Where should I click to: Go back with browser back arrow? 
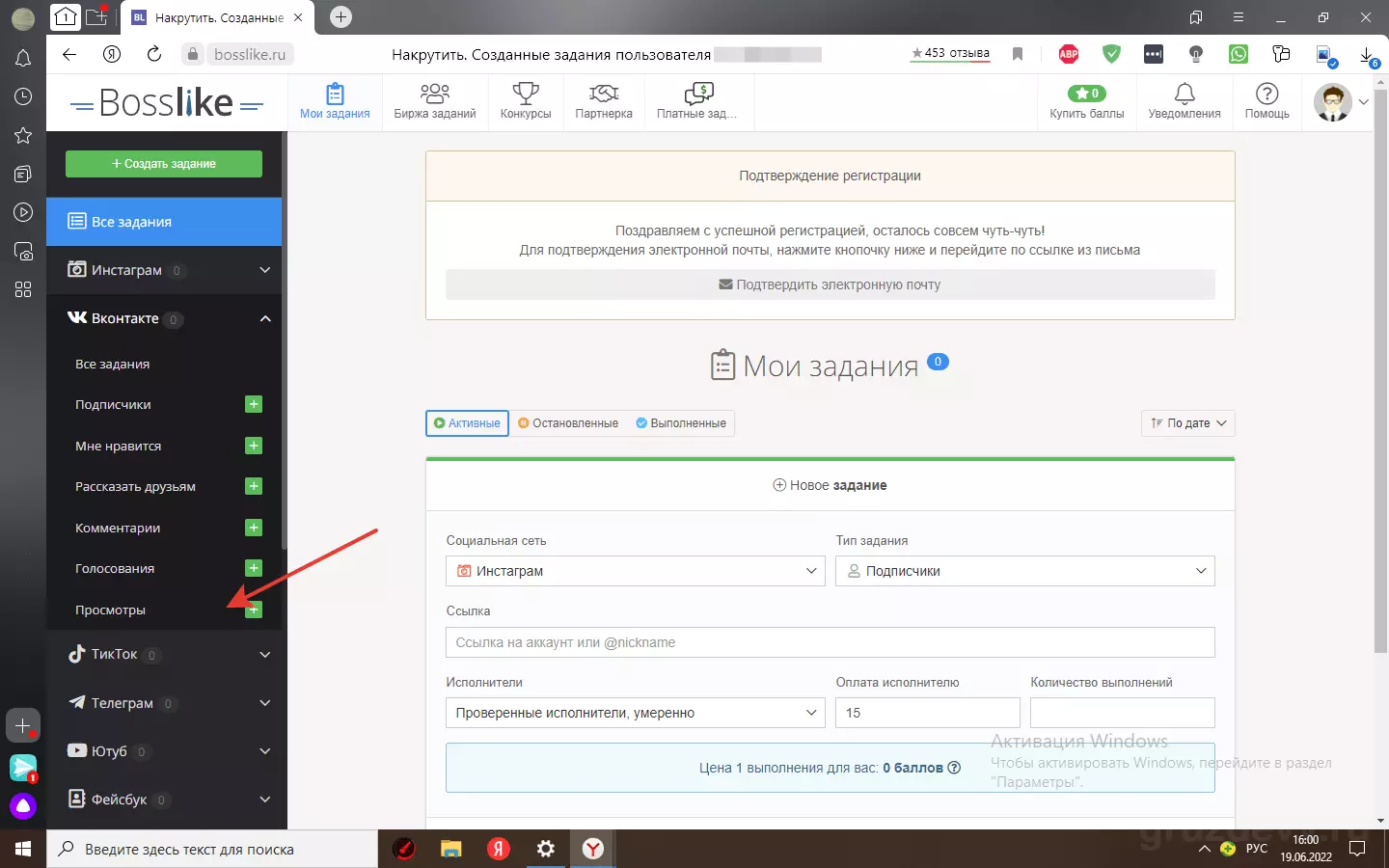69,55
